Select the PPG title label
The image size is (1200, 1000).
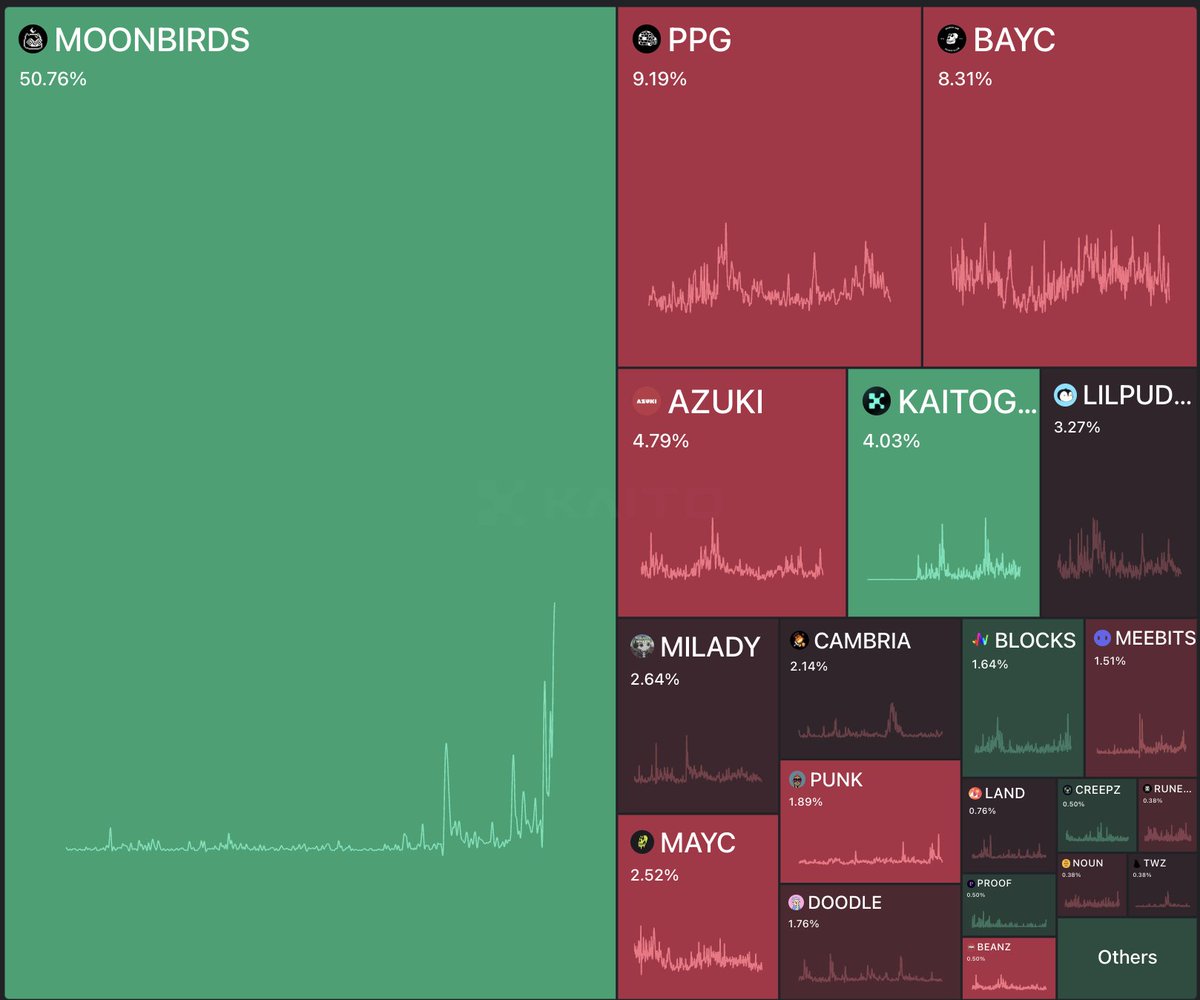click(x=700, y=40)
